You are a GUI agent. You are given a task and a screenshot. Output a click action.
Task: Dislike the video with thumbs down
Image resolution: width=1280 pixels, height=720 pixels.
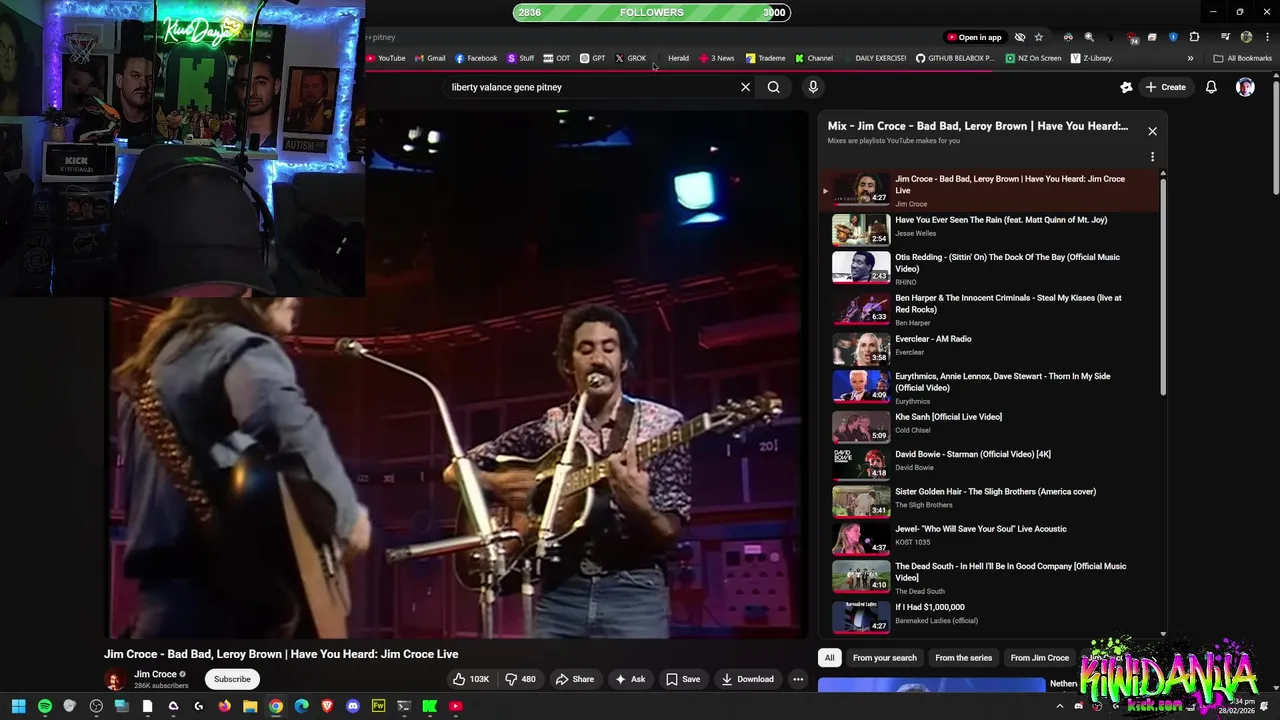point(520,679)
